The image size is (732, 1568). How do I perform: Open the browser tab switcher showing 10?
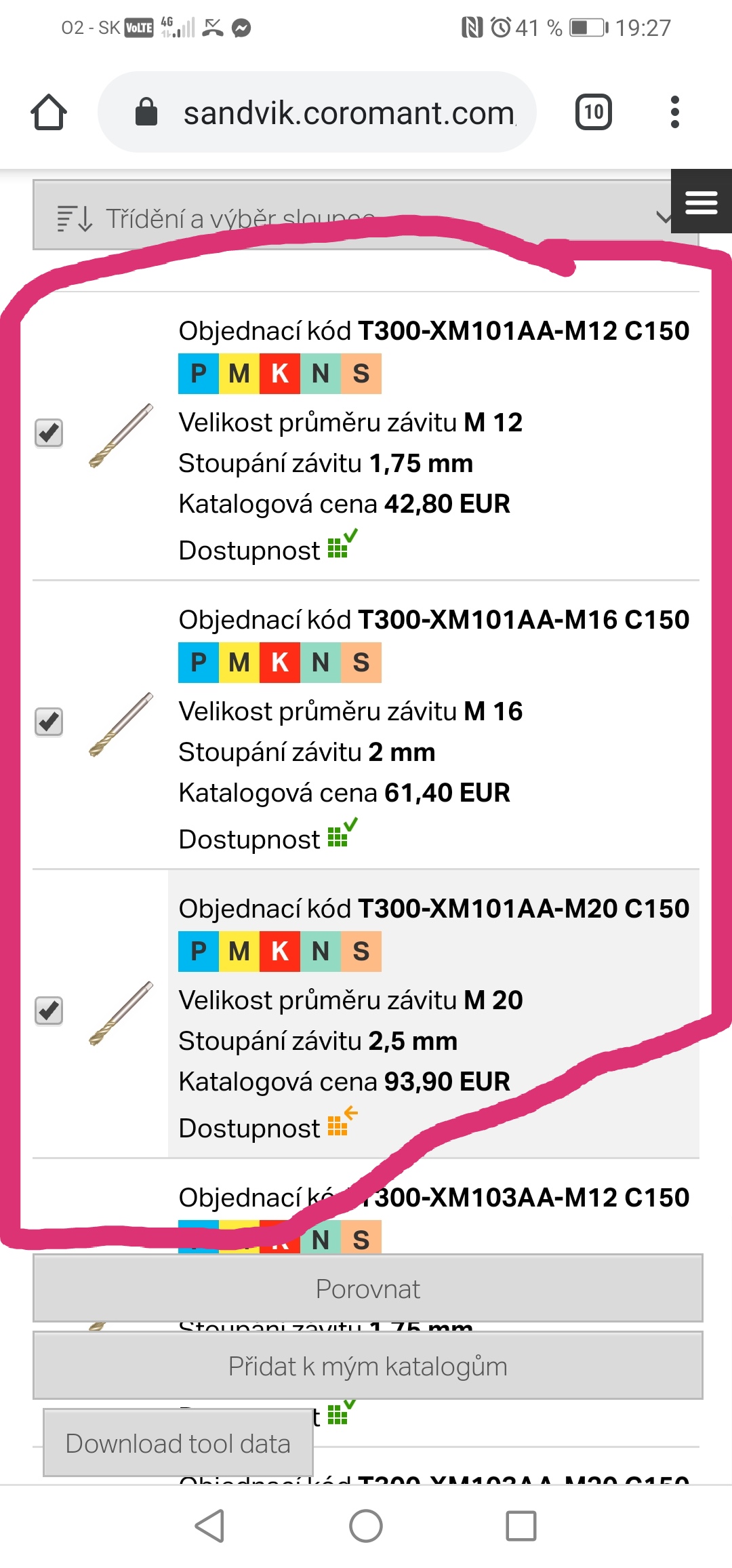click(x=593, y=112)
